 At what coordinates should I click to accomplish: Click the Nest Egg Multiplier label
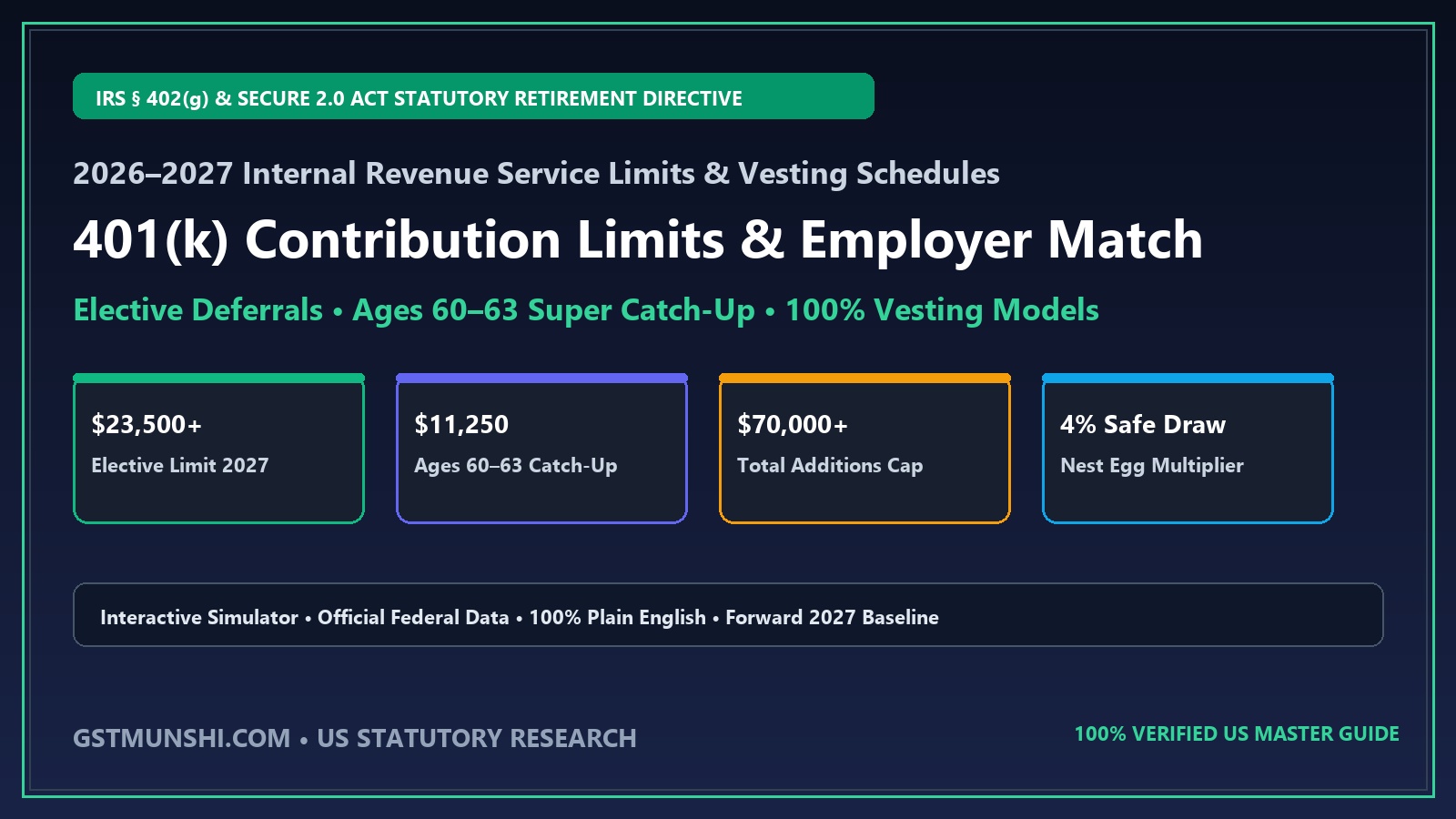pyautogui.click(x=1152, y=465)
